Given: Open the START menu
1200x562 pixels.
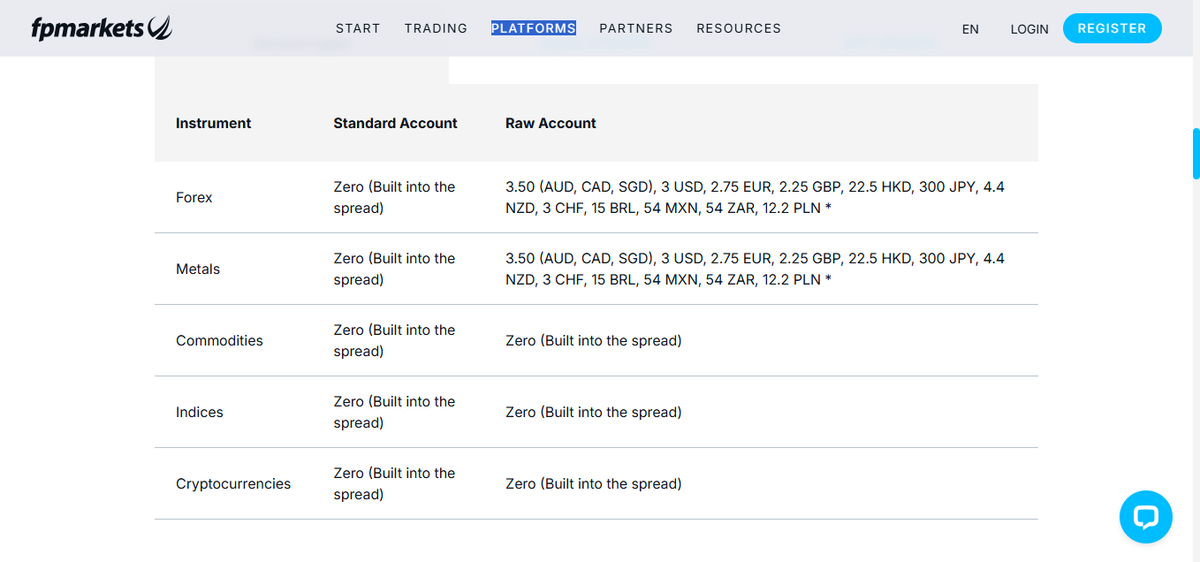Looking at the screenshot, I should [x=358, y=28].
